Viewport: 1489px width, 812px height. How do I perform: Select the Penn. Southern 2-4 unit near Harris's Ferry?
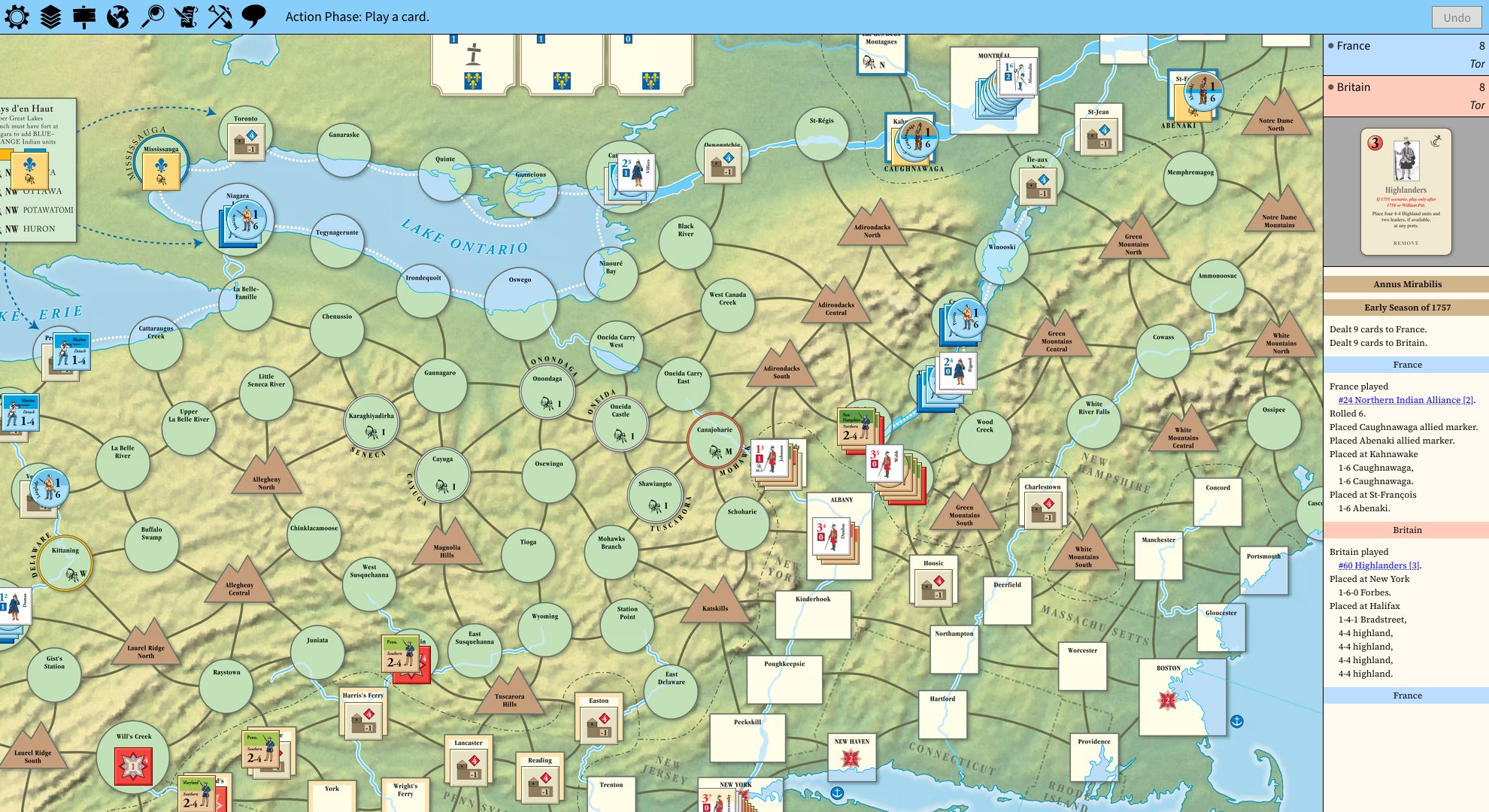(x=399, y=653)
